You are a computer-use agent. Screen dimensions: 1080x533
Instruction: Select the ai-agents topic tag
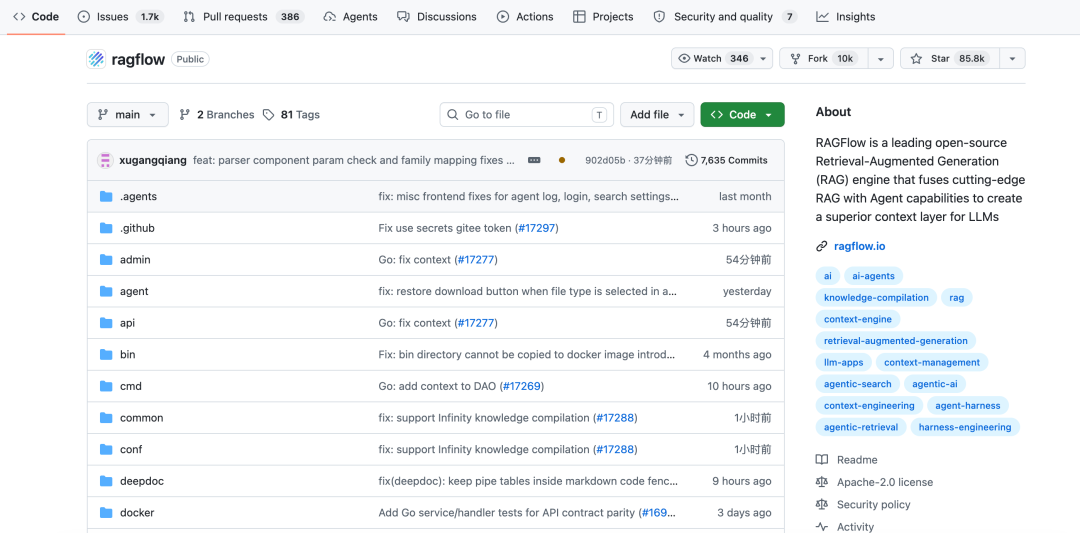coord(873,276)
